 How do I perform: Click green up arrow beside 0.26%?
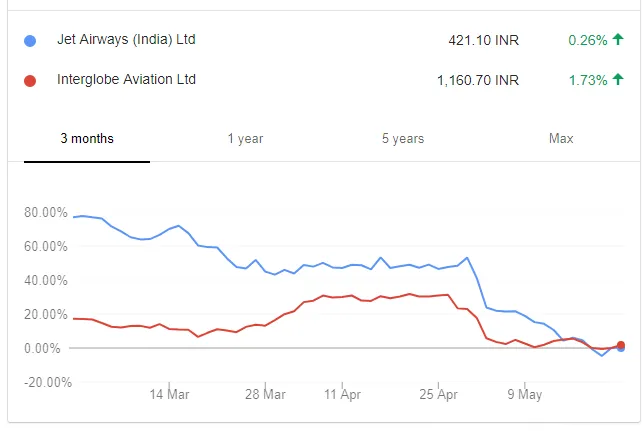[x=618, y=41]
